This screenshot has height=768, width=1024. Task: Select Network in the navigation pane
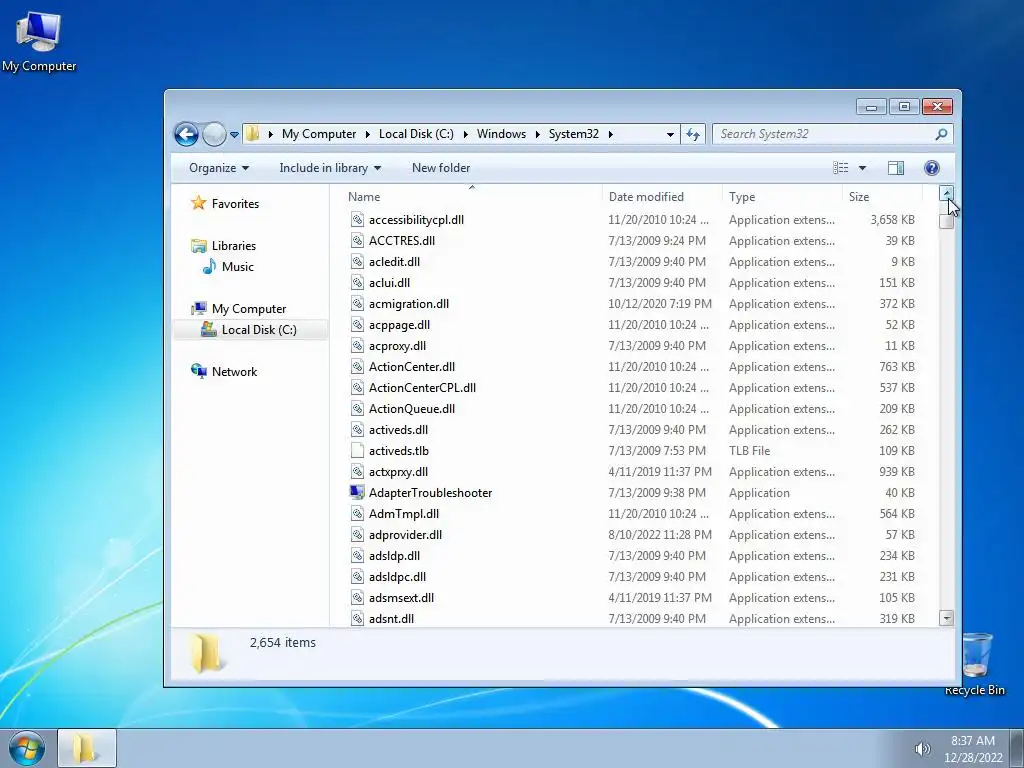(x=234, y=372)
